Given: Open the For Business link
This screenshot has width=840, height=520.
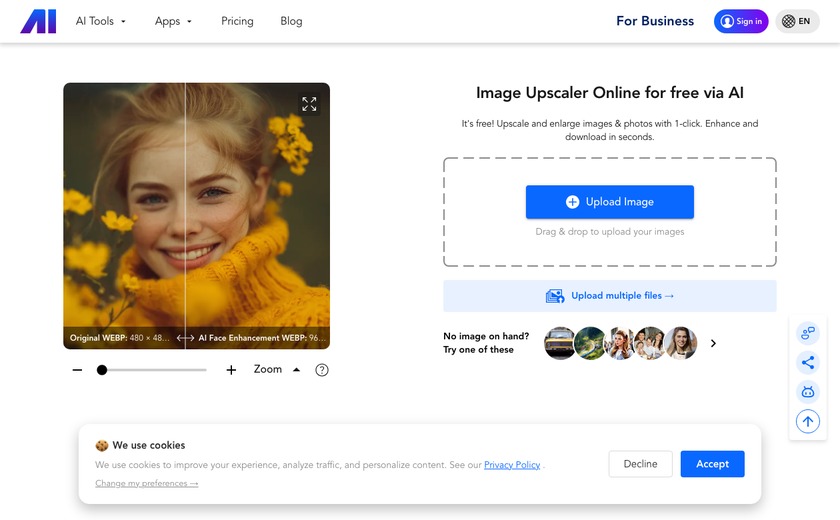Looking at the screenshot, I should (655, 21).
